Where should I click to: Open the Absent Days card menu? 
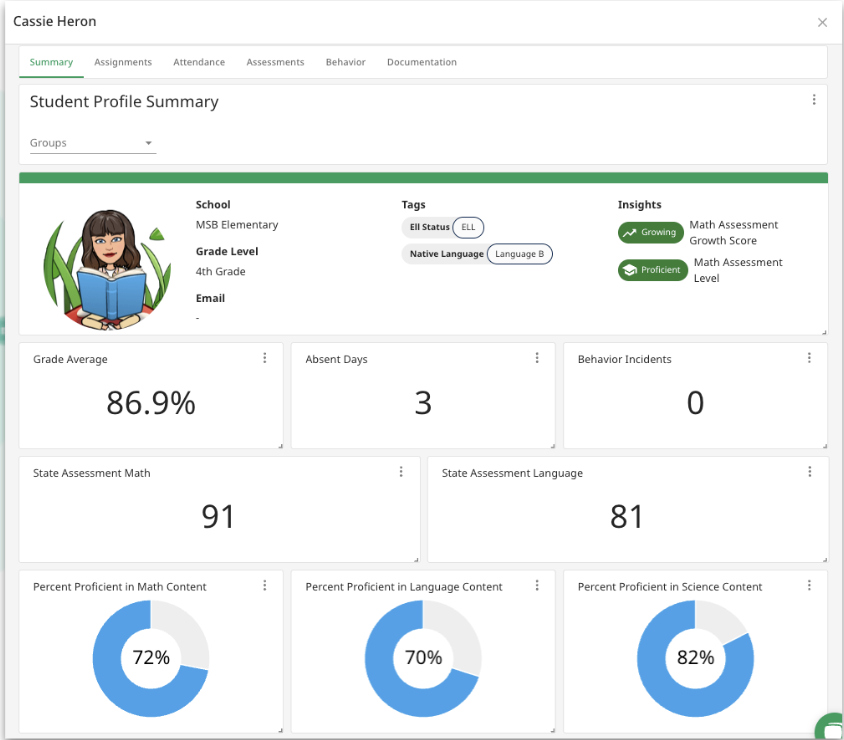[x=537, y=357]
